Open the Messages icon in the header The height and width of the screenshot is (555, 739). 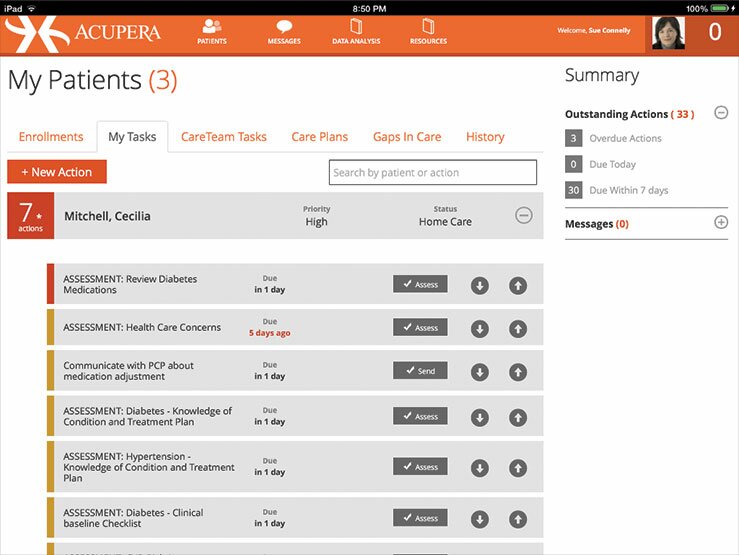click(x=284, y=32)
